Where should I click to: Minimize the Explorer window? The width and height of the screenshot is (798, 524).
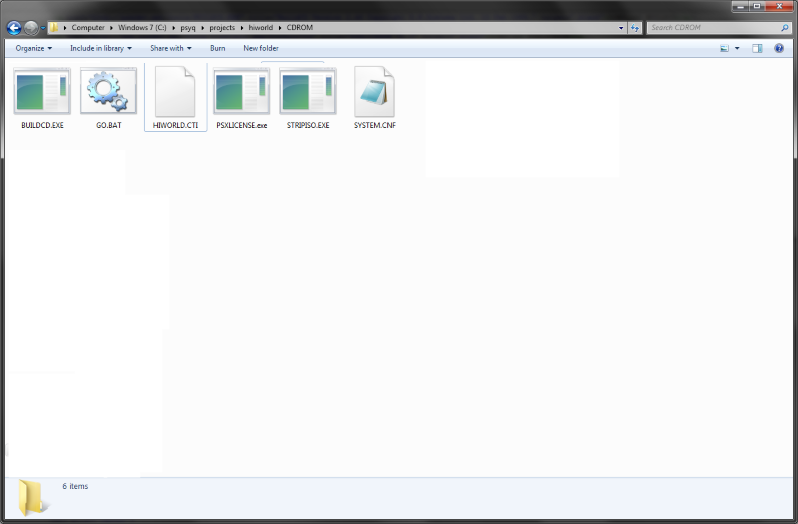[740, 6]
